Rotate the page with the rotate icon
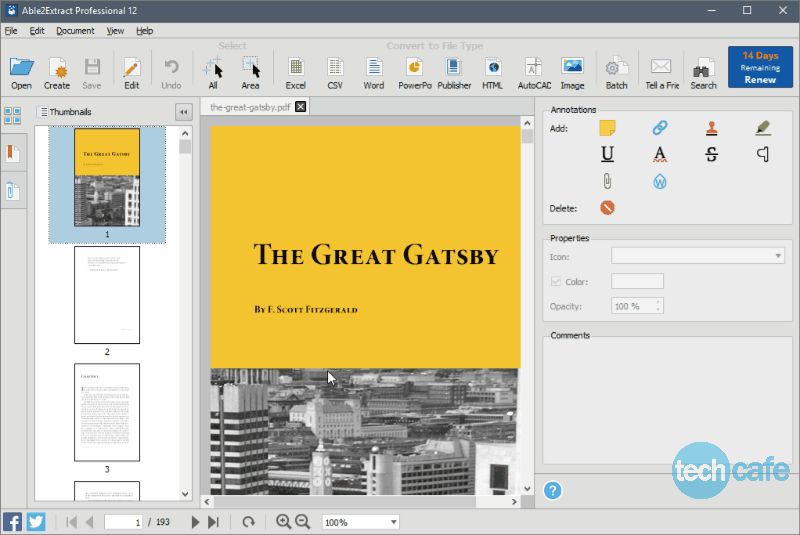 (x=248, y=522)
